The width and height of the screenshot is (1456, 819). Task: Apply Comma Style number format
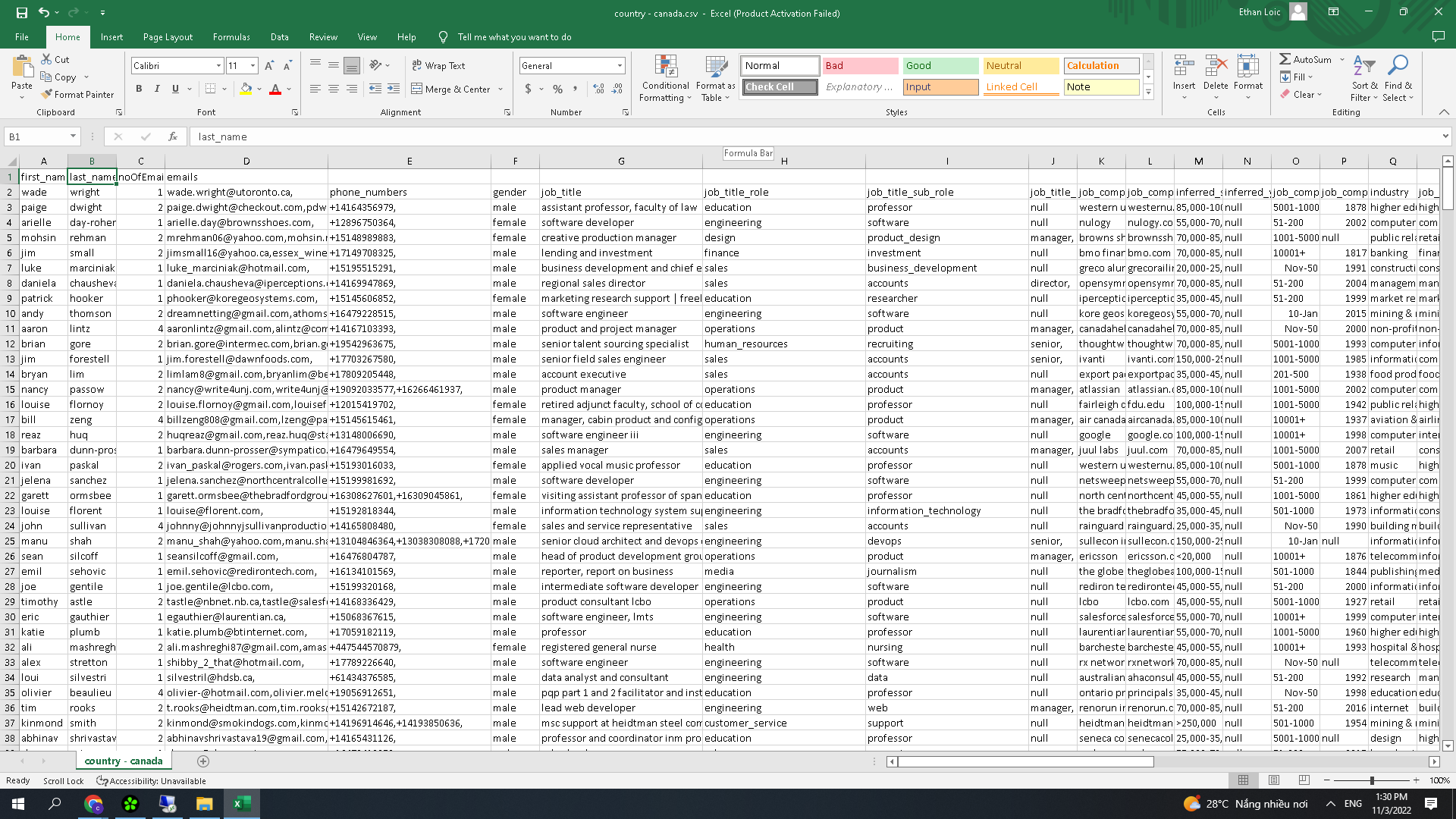pyautogui.click(x=576, y=89)
